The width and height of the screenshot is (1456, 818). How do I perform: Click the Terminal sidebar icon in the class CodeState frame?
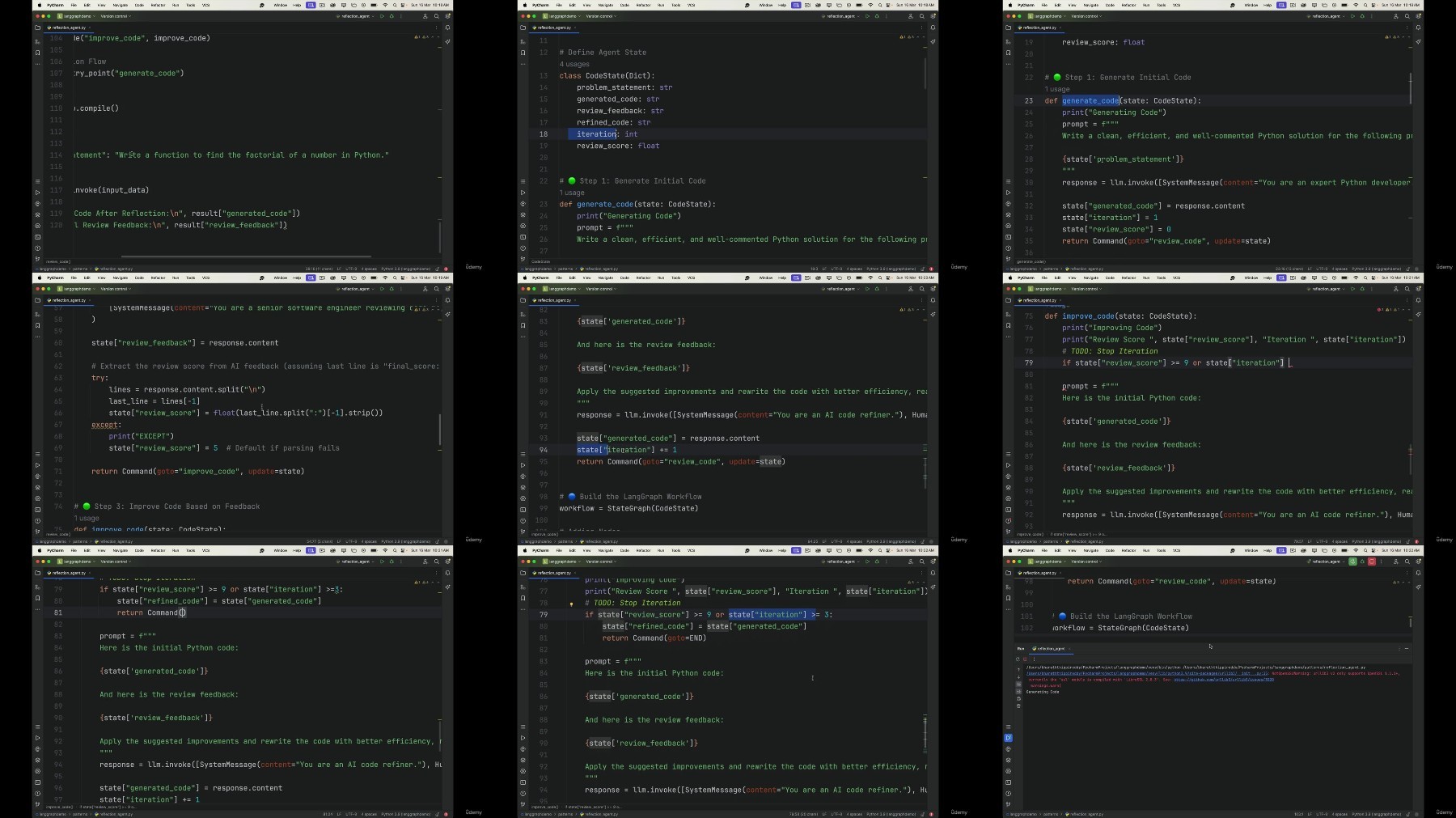[523, 237]
